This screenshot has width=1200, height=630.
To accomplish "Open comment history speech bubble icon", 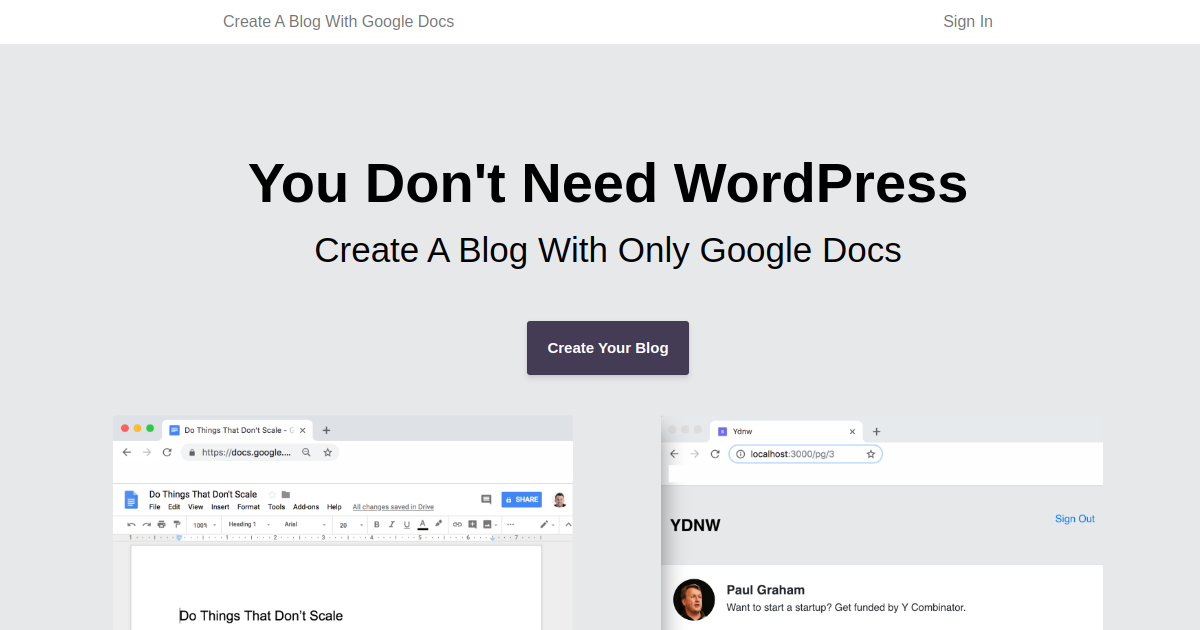I will (486, 499).
